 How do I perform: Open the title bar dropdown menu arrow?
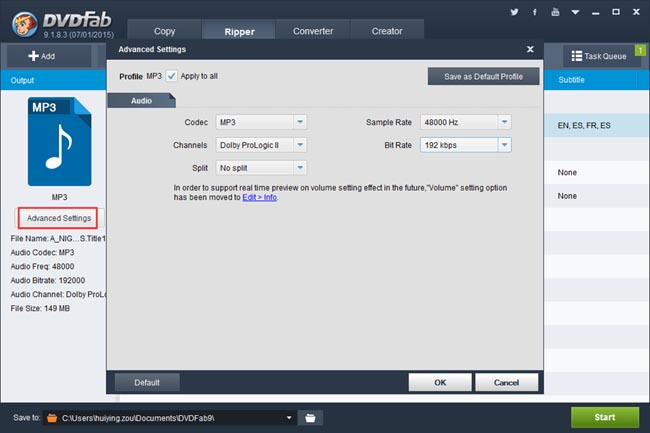(x=575, y=12)
